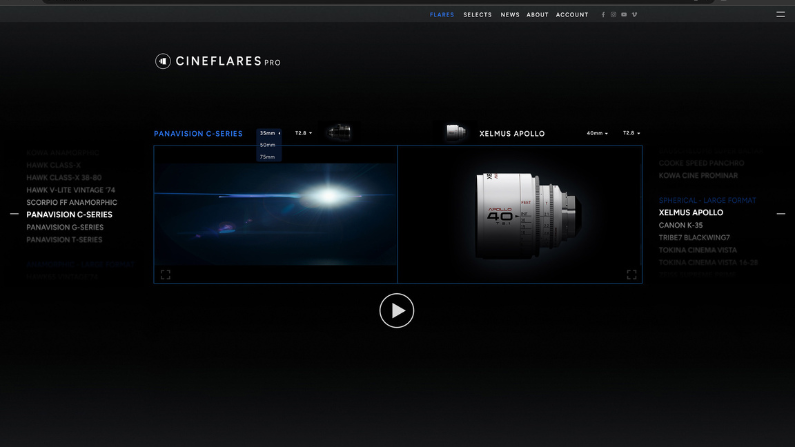Click the Cineflares Pro logo icon
795x447 pixels.
tap(163, 61)
